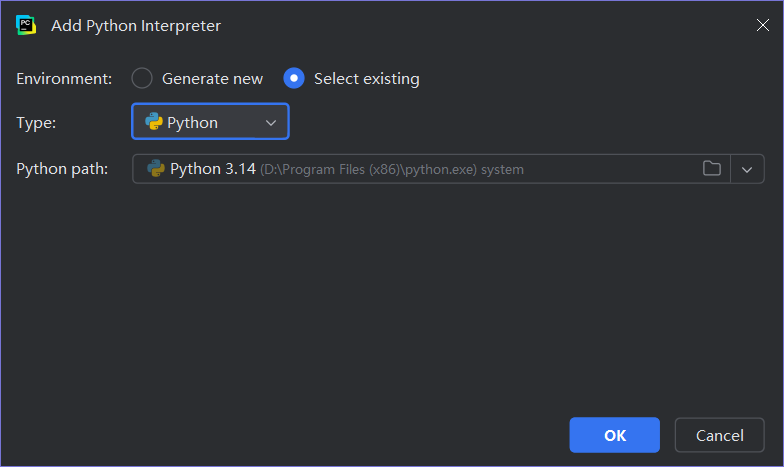Select the Generate new radio button

tap(142, 78)
